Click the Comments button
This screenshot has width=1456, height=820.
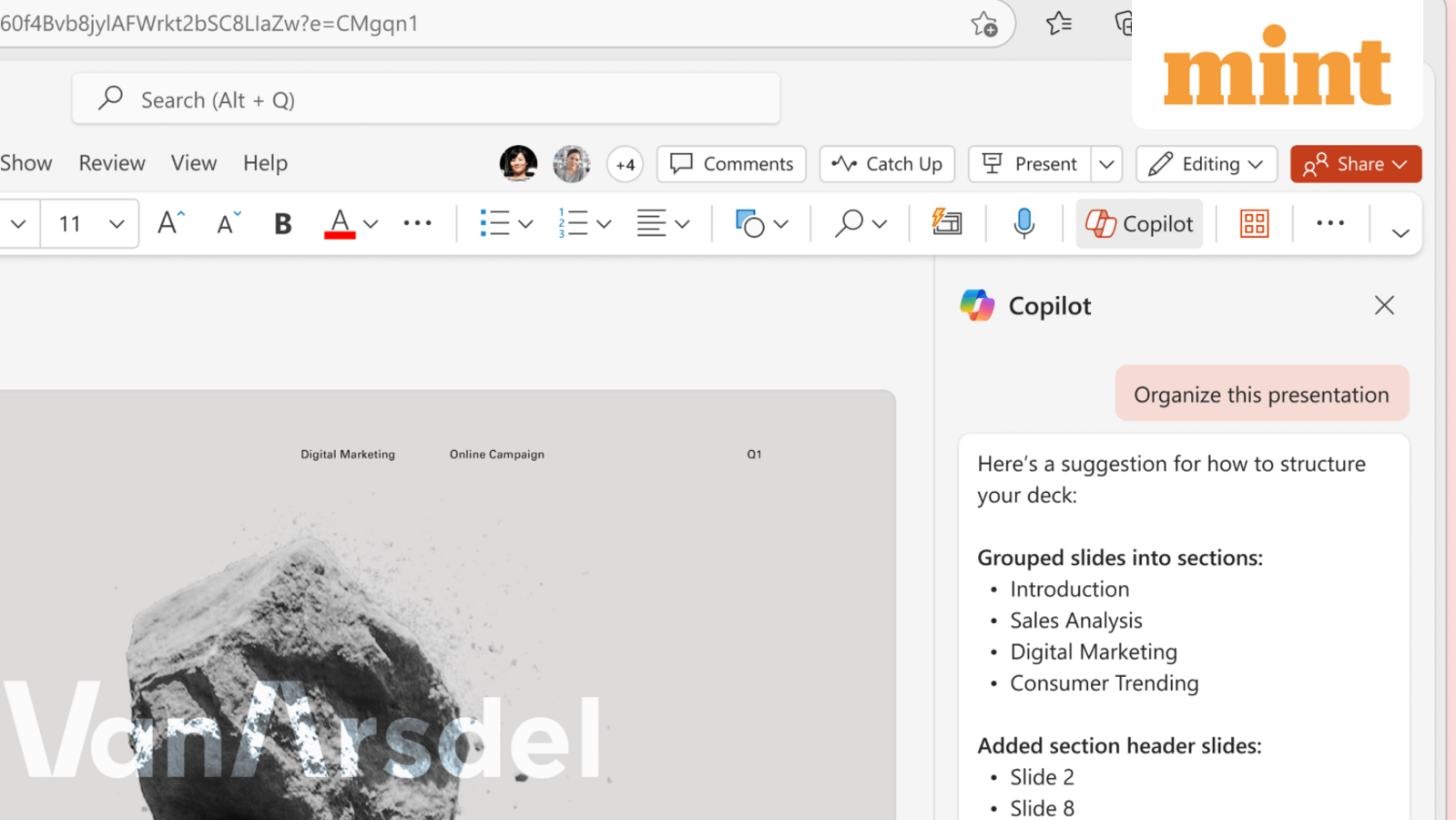pos(731,165)
